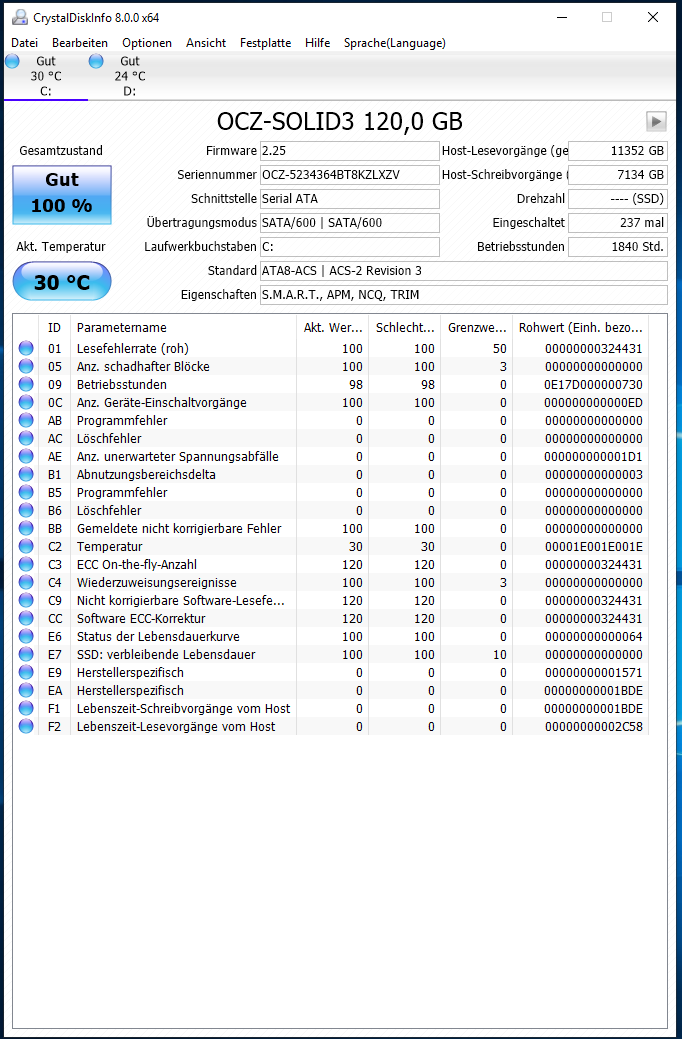Image resolution: width=682 pixels, height=1039 pixels.
Task: Click the ID column header
Action: [x=55, y=327]
